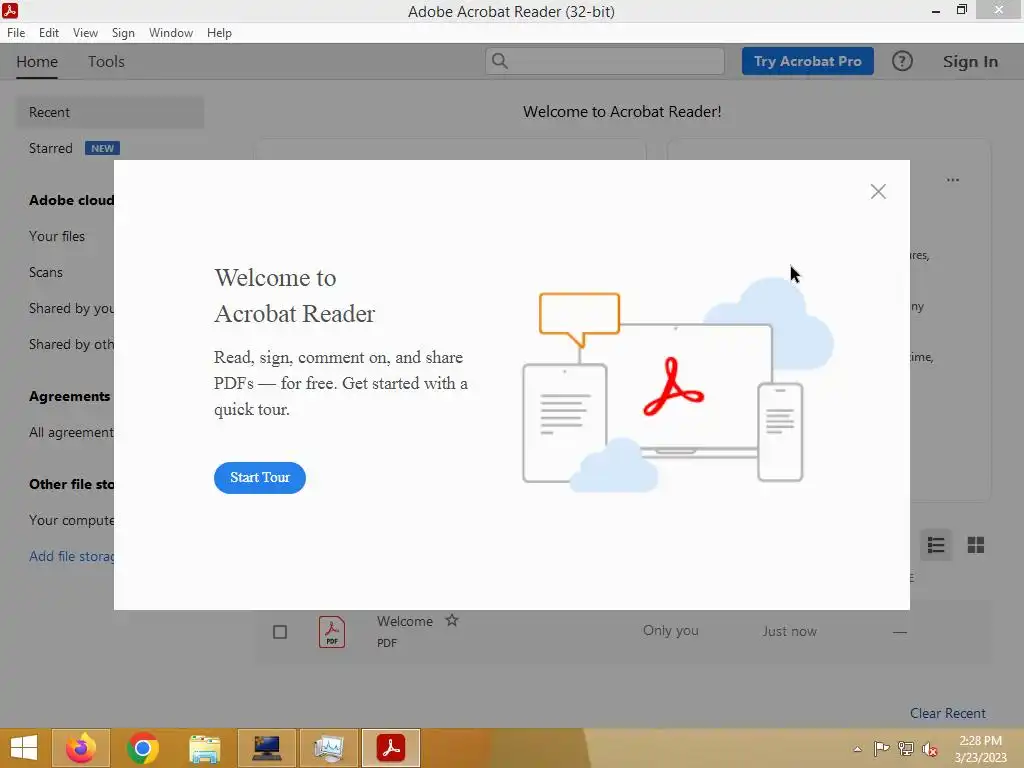Viewport: 1024px width, 768px height.
Task: Switch to thumbnail grid view
Action: tap(976, 545)
